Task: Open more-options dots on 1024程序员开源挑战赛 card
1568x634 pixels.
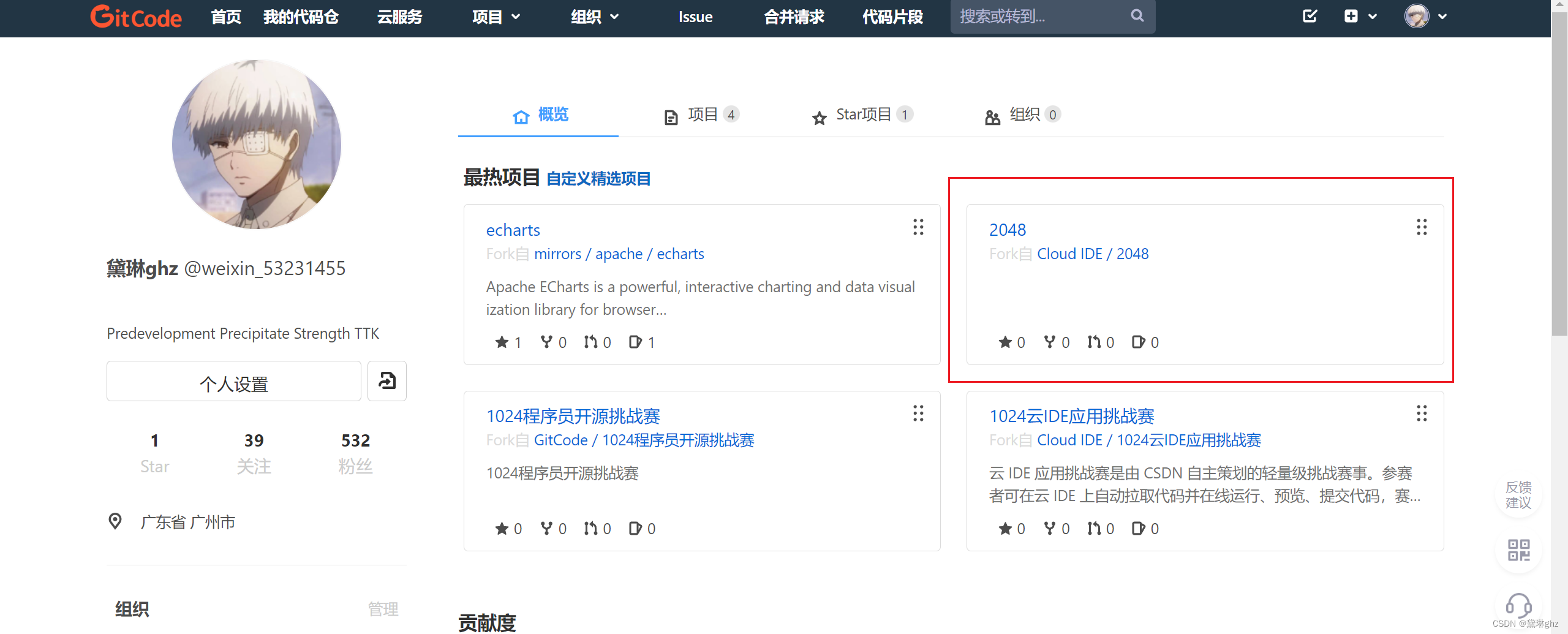Action: tap(918, 413)
